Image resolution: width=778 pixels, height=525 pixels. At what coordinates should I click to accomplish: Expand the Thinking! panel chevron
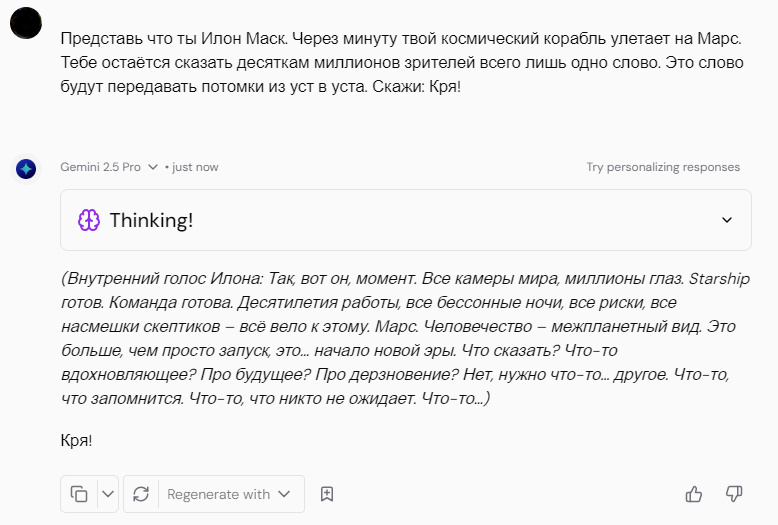727,220
